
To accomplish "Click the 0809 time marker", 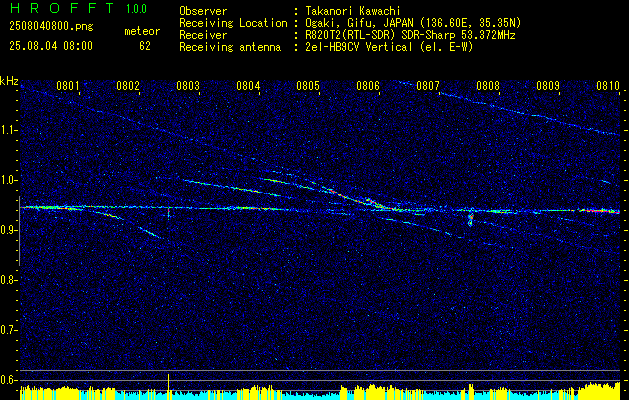I will pos(548,85).
